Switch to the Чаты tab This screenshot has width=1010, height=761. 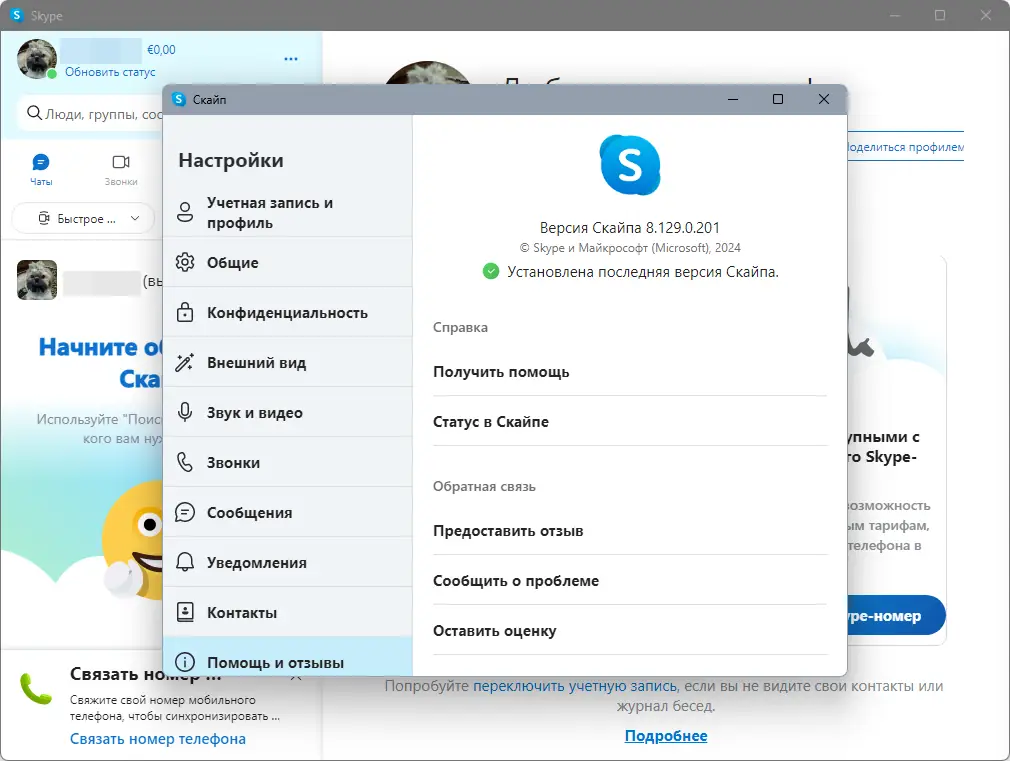point(41,170)
